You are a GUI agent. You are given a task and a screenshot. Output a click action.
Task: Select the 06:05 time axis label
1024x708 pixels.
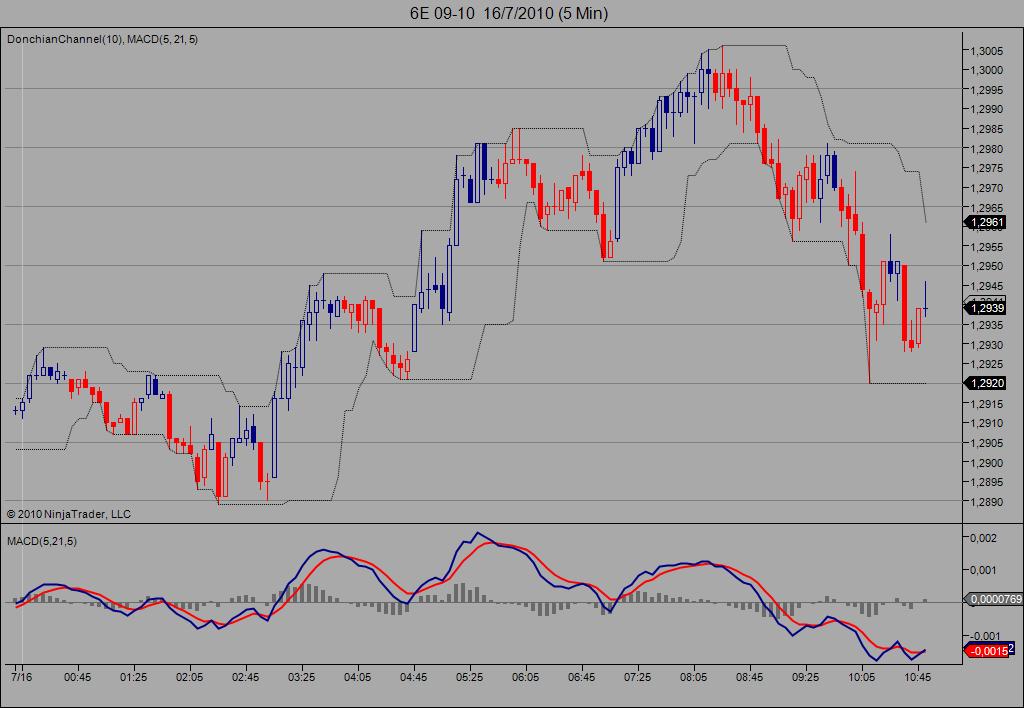pyautogui.click(x=526, y=677)
